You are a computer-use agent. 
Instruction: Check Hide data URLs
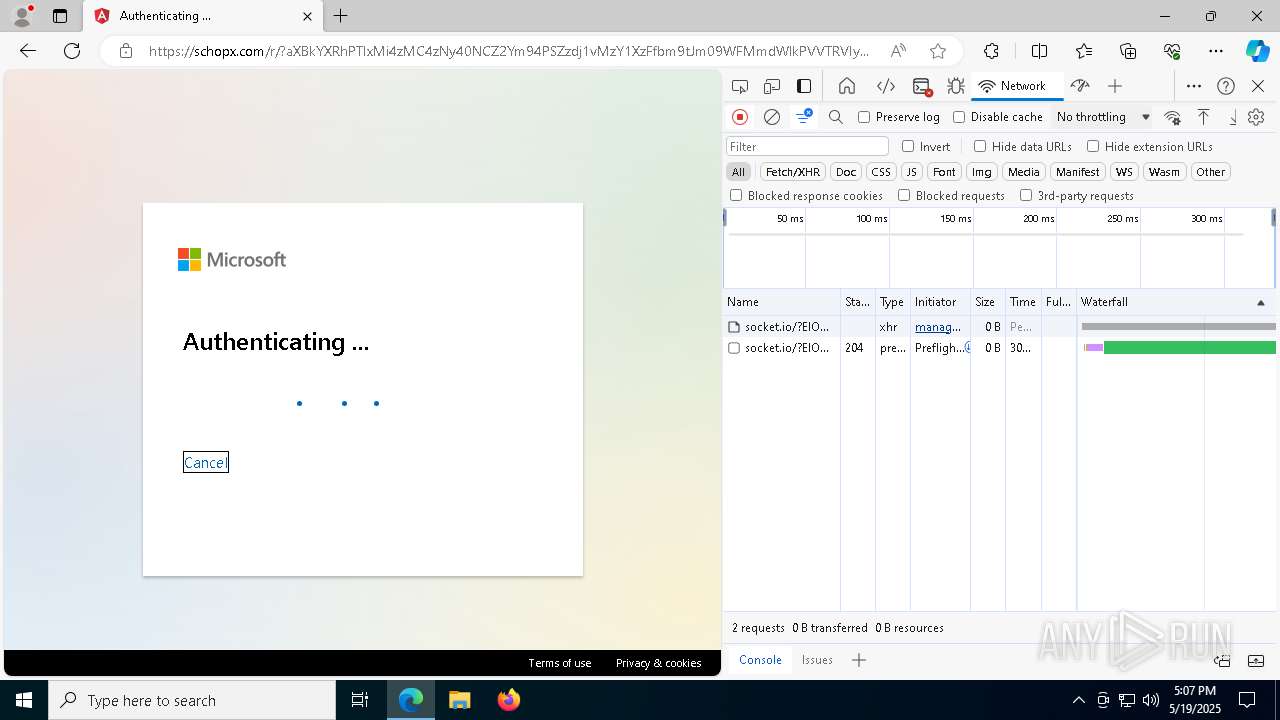(980, 146)
